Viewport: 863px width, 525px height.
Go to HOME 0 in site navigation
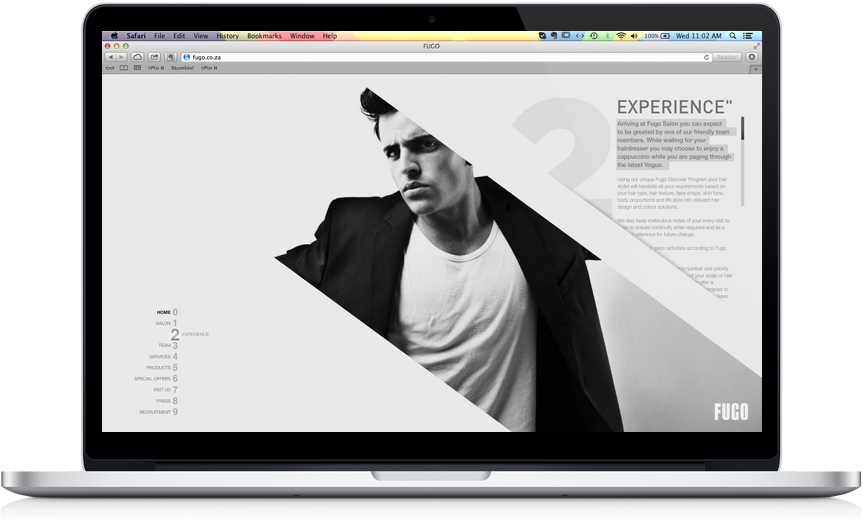[167, 312]
